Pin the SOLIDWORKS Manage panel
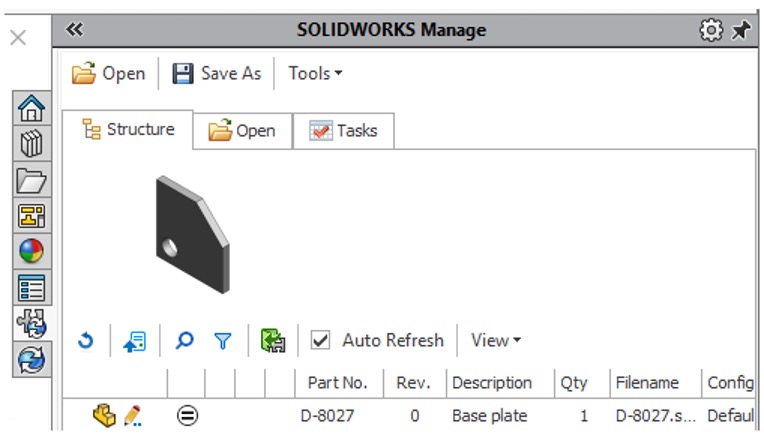 [x=741, y=30]
